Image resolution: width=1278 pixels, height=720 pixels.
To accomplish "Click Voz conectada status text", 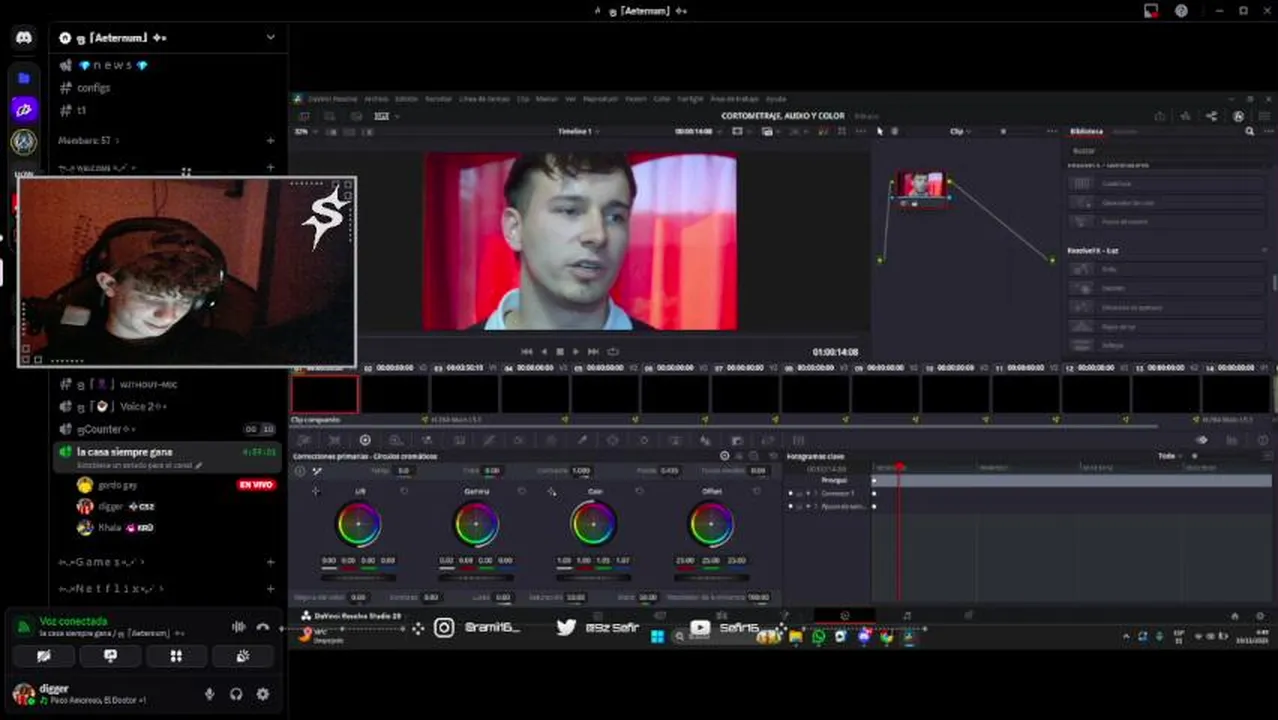I will pyautogui.click(x=73, y=621).
